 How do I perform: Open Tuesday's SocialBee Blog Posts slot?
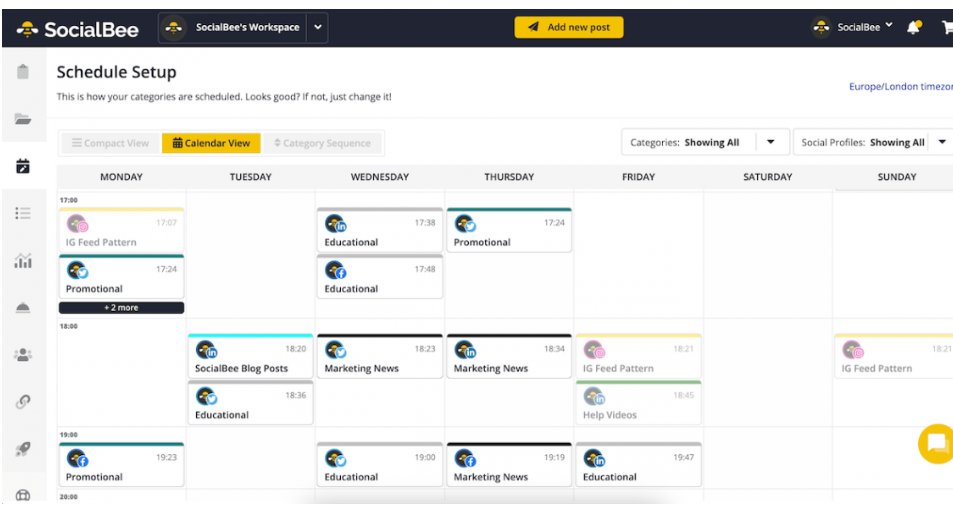tap(250, 358)
